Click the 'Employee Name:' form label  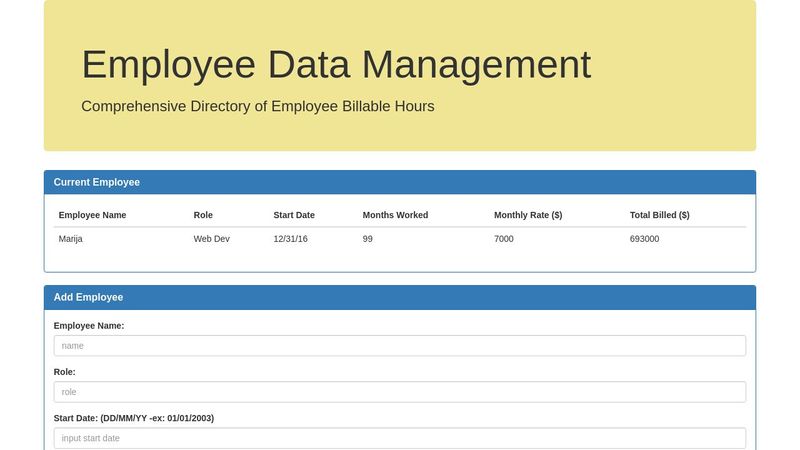point(89,326)
